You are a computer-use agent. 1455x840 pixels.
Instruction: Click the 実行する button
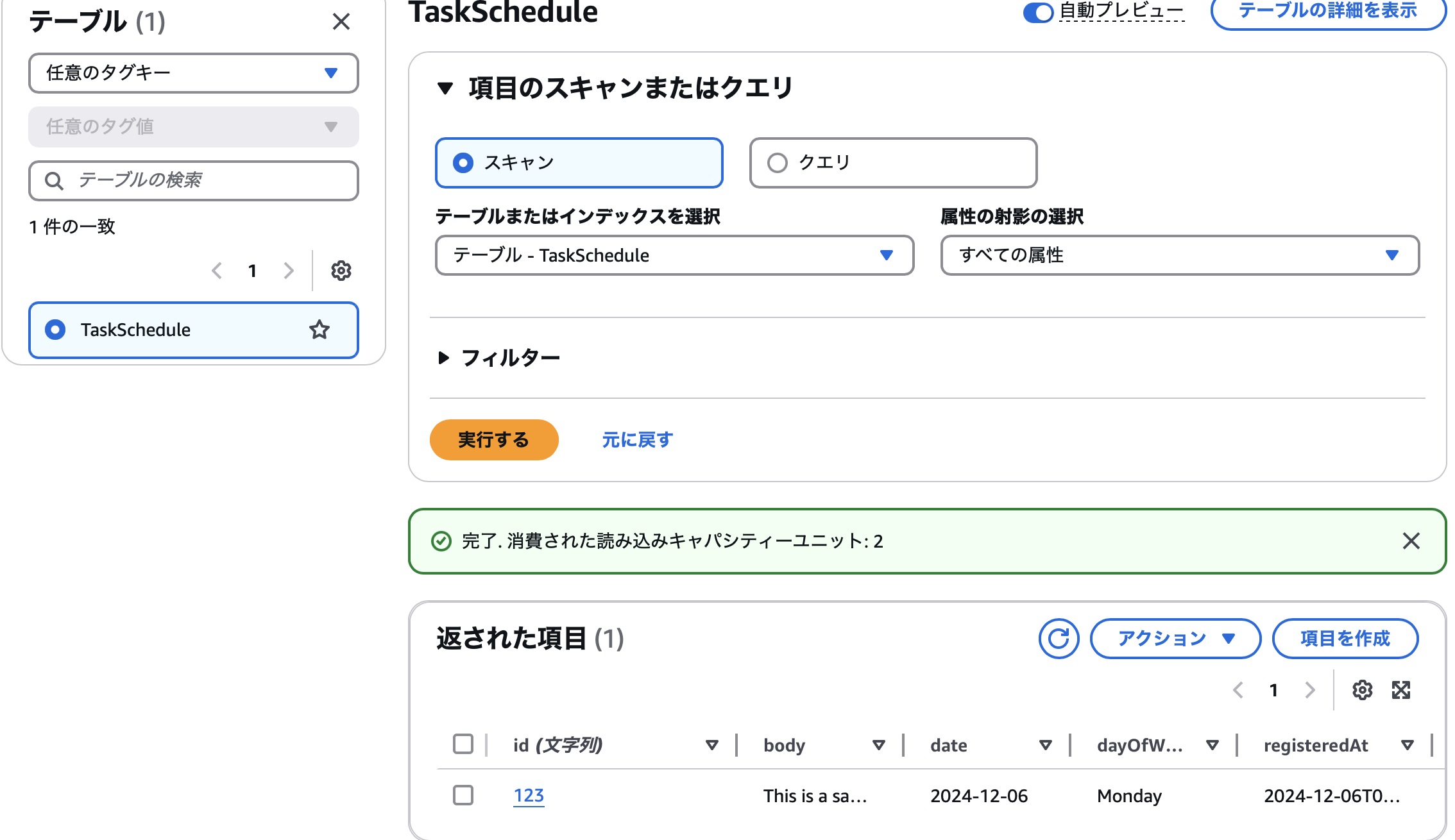coord(493,440)
